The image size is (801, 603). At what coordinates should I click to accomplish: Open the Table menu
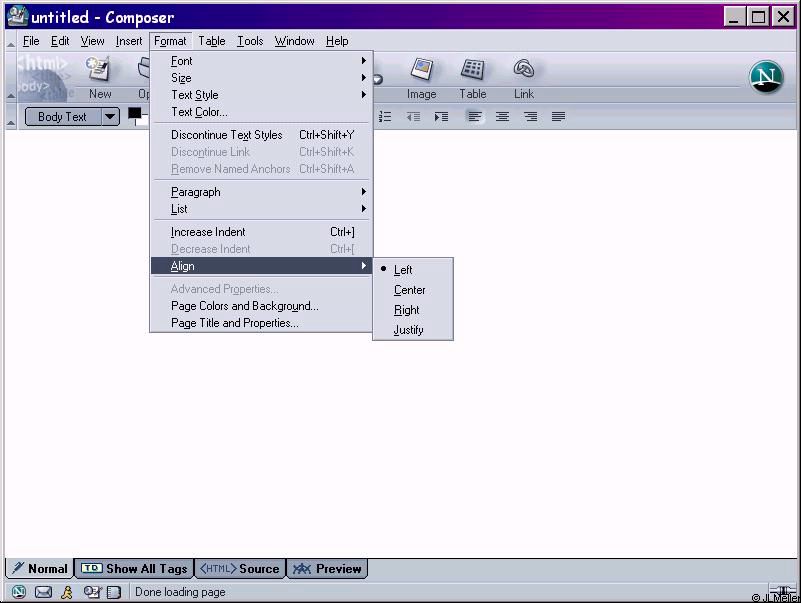coord(211,41)
